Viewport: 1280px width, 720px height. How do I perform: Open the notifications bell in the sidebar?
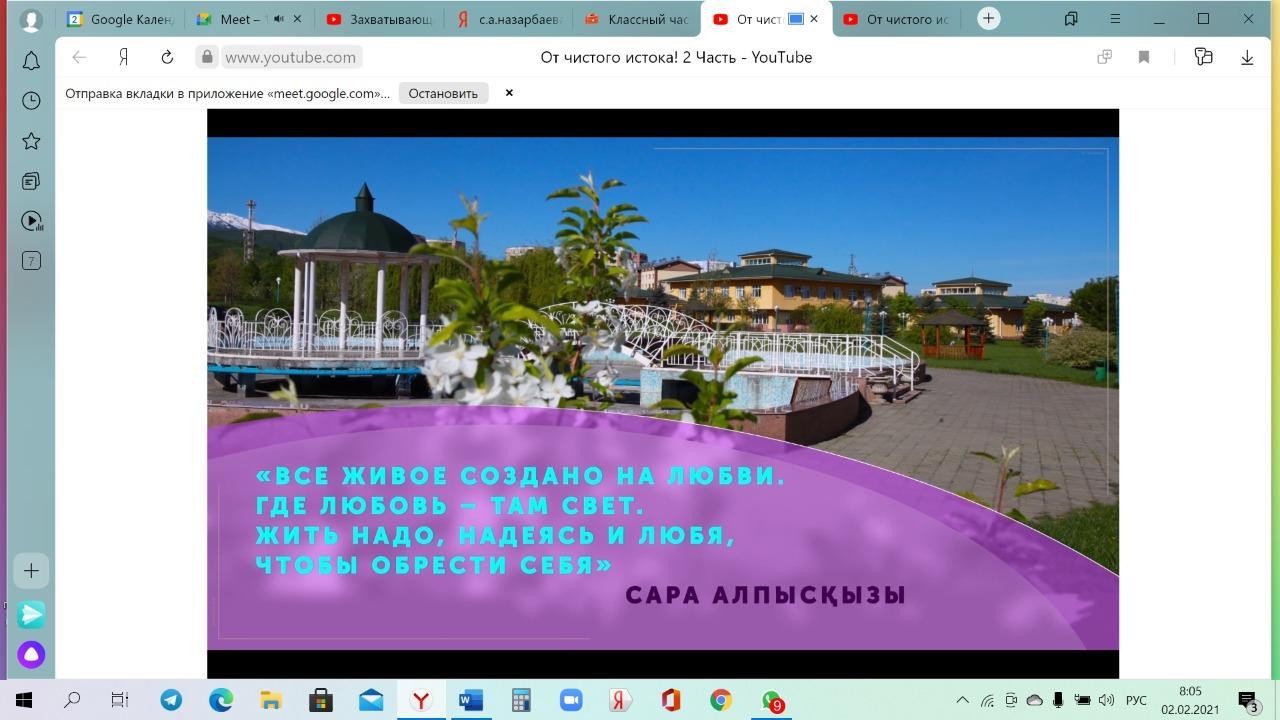point(31,61)
